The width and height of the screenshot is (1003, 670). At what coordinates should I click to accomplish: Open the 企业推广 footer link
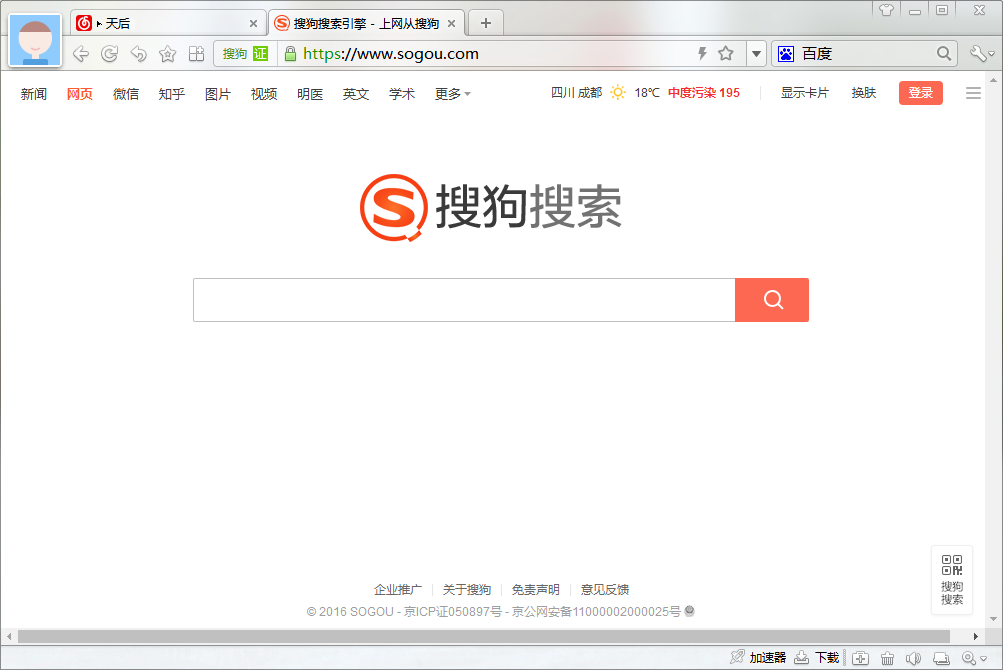398,589
